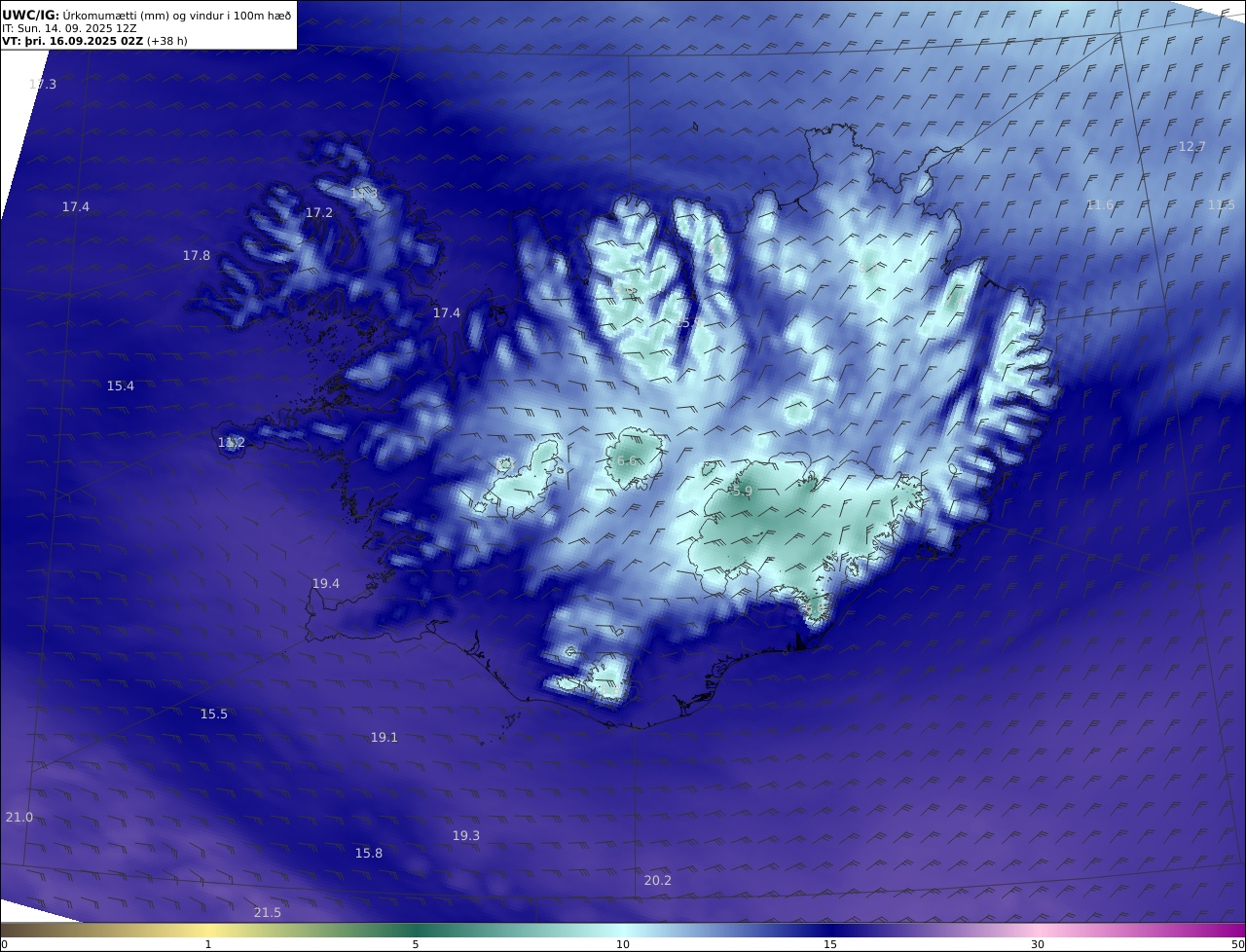Screen dimensions: 1246x952
Task: Click the 5.9 value on Vatnajökull glacier
Action: [742, 492]
